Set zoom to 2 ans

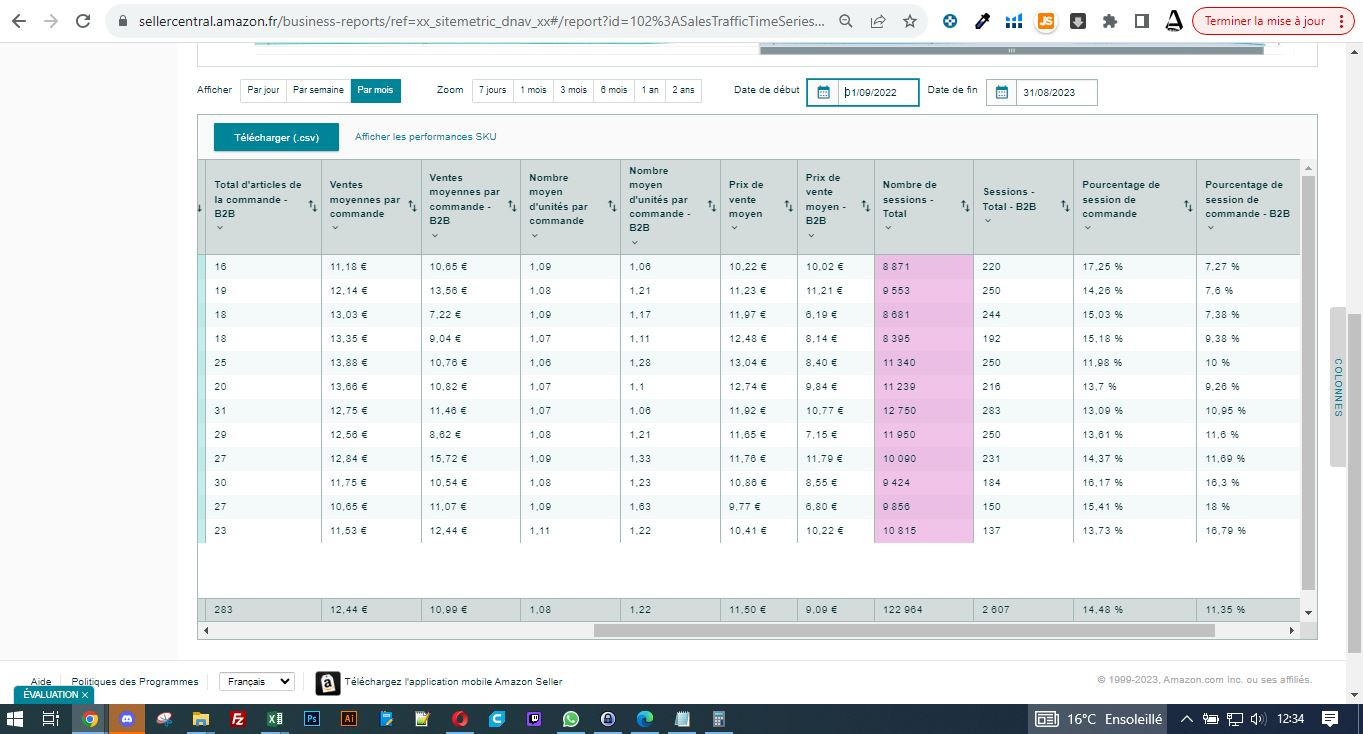(683, 90)
